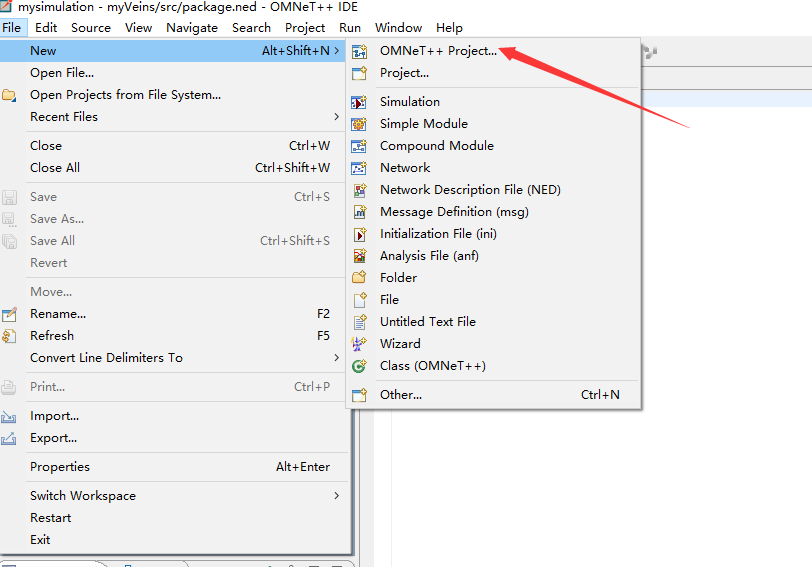Click the Refresh icon in File menu
The height and width of the screenshot is (567, 812).
click(9, 336)
